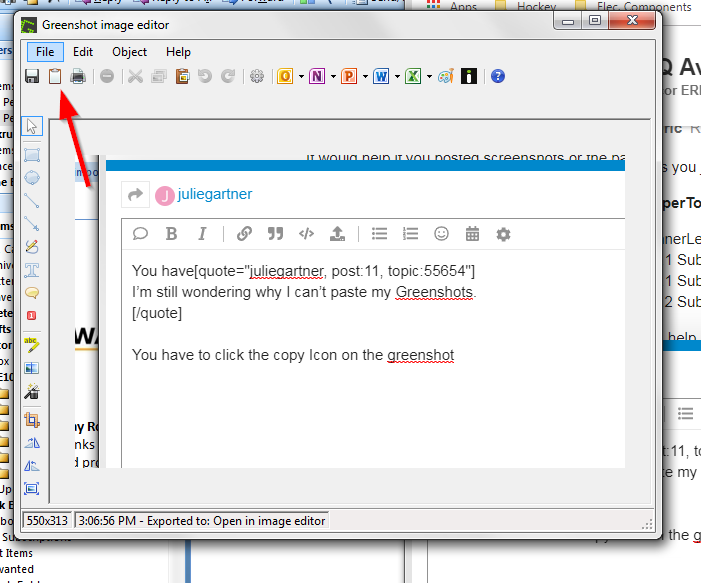Click the Italic I icon in the captured editor
The image size is (701, 583).
(x=202, y=234)
